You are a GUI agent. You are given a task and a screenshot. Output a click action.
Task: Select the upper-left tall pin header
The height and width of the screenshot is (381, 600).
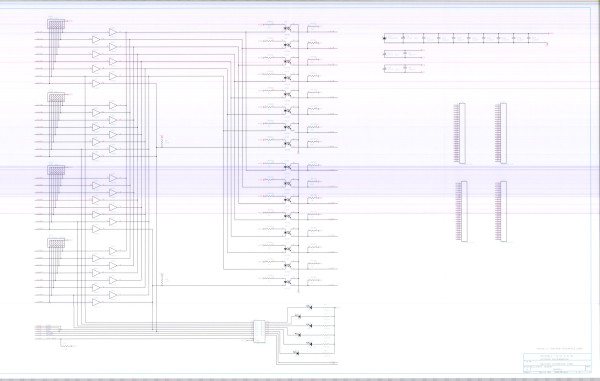click(462, 133)
